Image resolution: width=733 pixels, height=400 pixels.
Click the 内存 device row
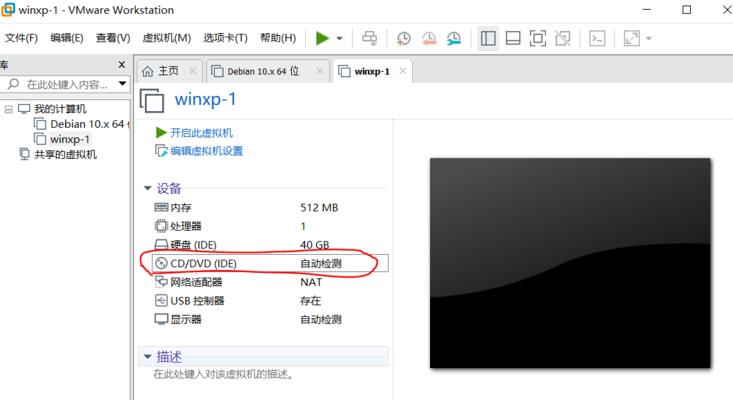pos(270,207)
